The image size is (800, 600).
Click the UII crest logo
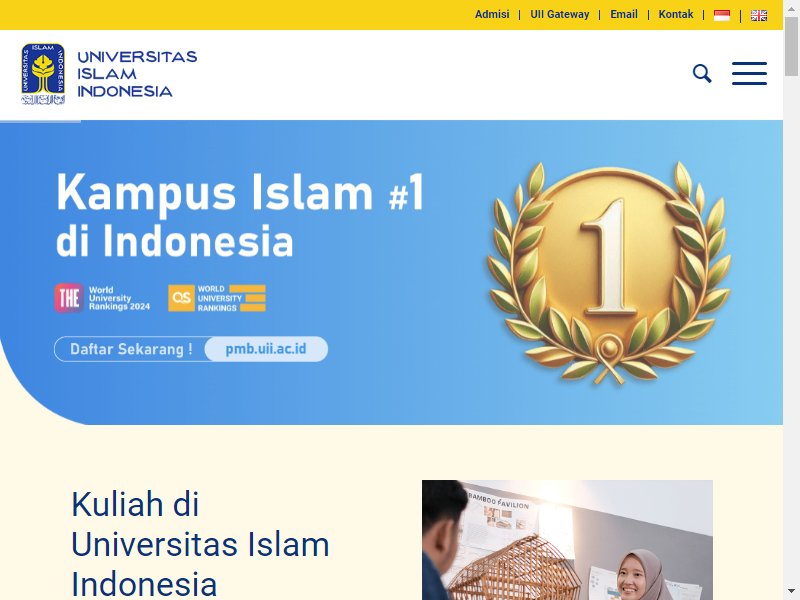tap(43, 74)
